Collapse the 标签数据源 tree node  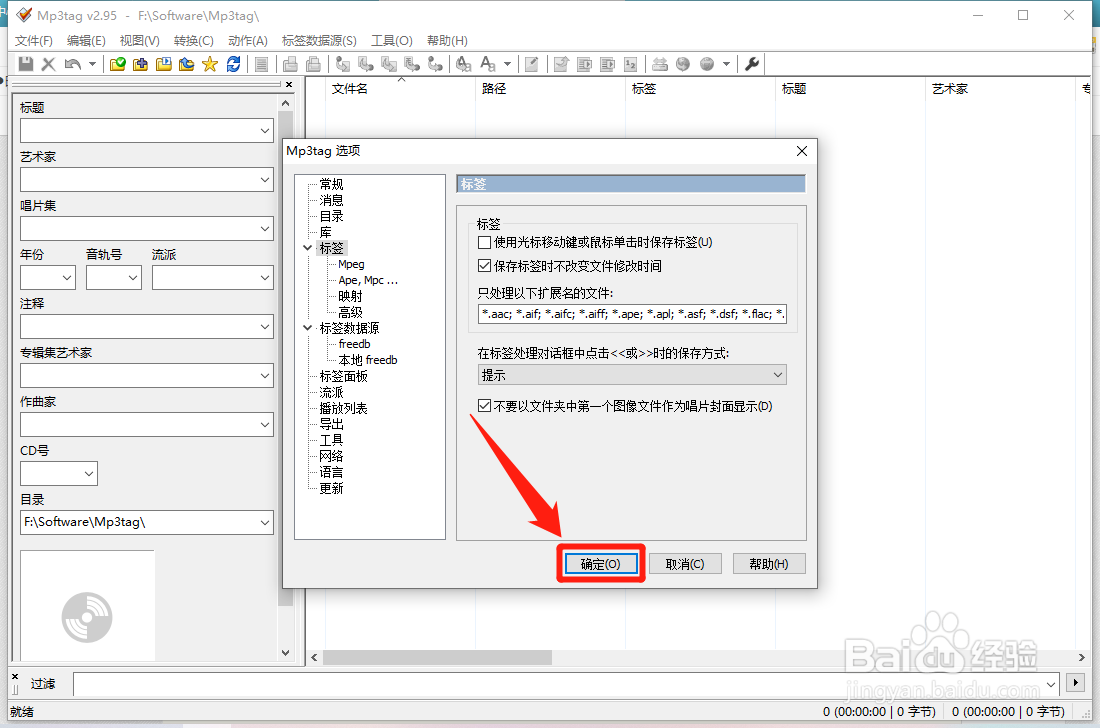[x=307, y=328]
